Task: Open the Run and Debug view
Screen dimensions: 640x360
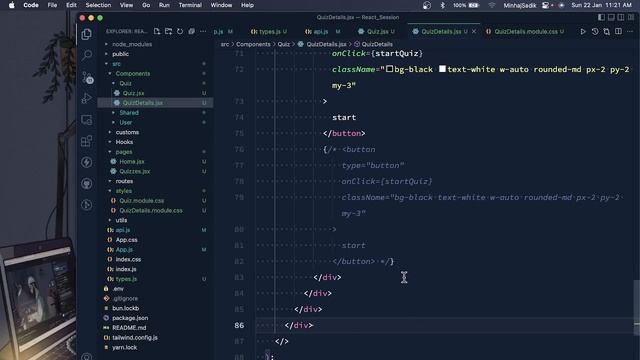Action: 87,98
